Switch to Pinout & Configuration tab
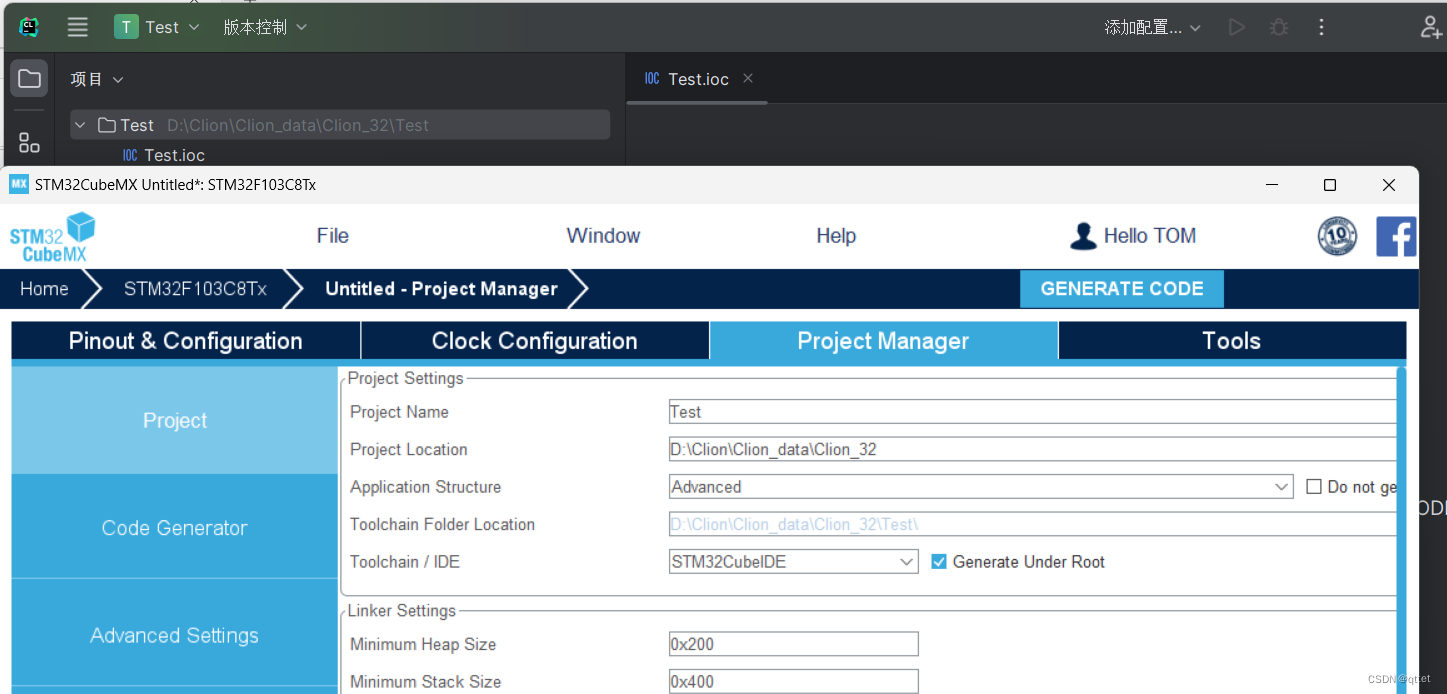 click(x=186, y=341)
